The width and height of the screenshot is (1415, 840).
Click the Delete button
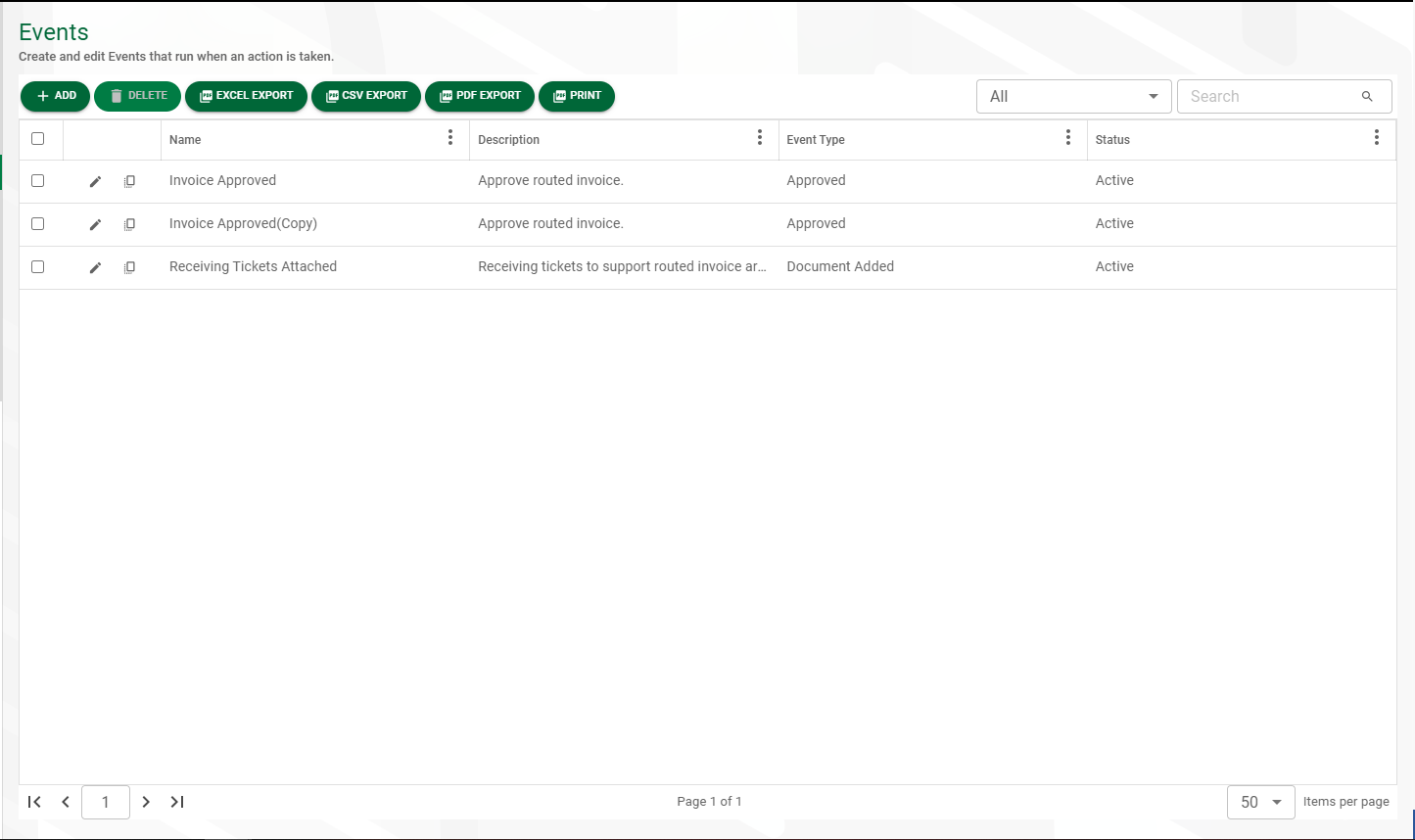coord(137,96)
